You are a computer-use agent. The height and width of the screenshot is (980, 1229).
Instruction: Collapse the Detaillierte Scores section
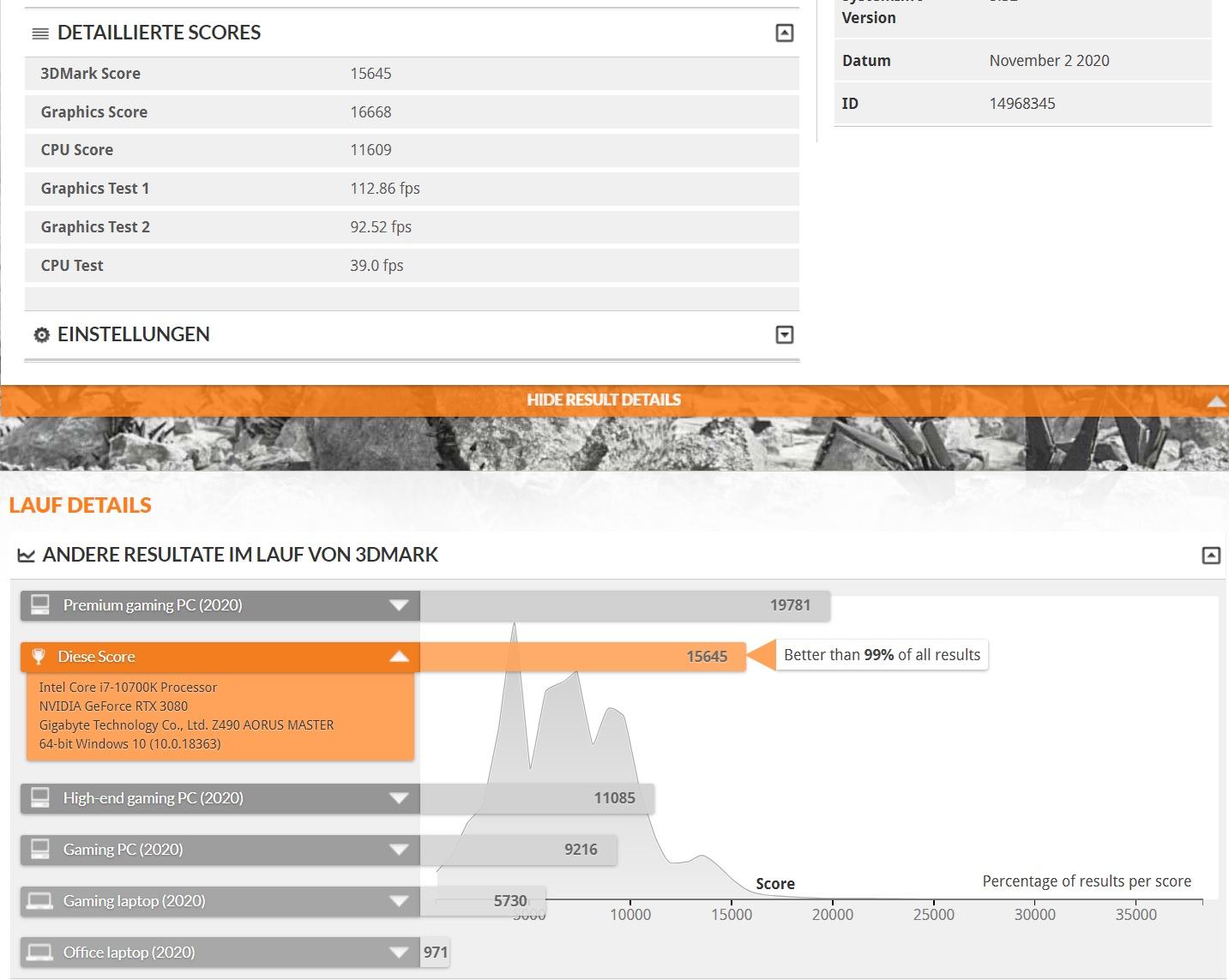point(784,33)
